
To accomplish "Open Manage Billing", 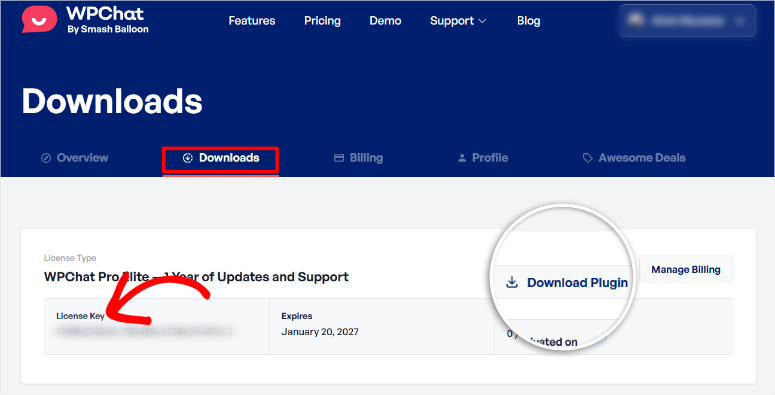I will click(686, 269).
